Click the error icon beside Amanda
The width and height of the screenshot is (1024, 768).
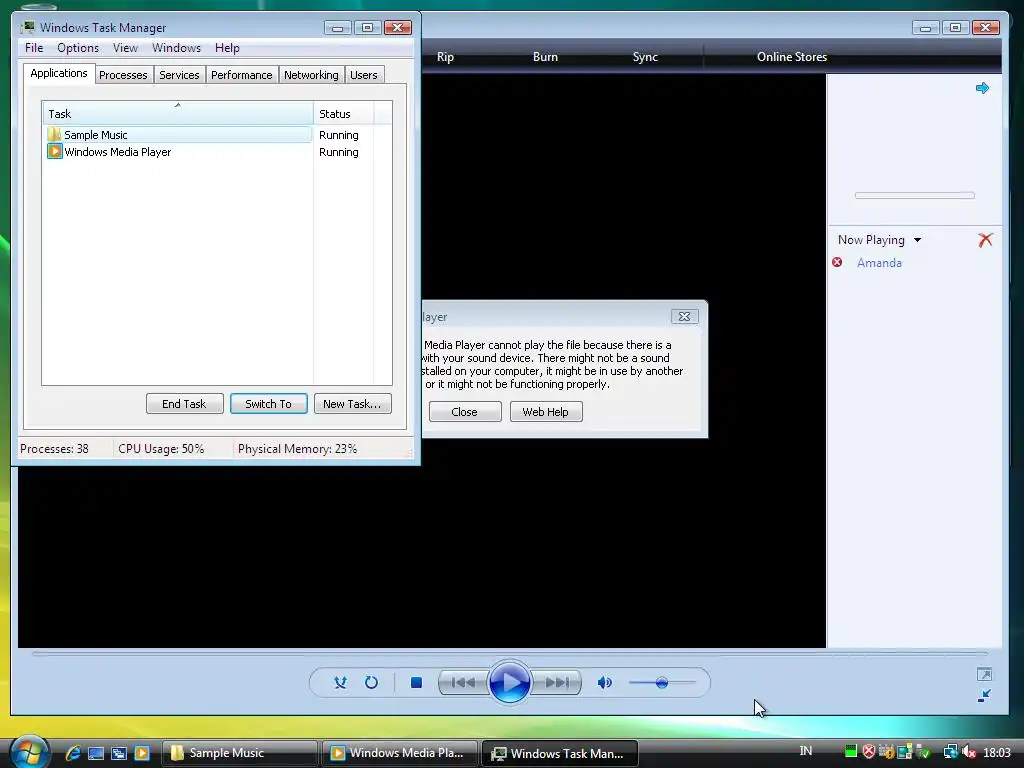click(837, 263)
